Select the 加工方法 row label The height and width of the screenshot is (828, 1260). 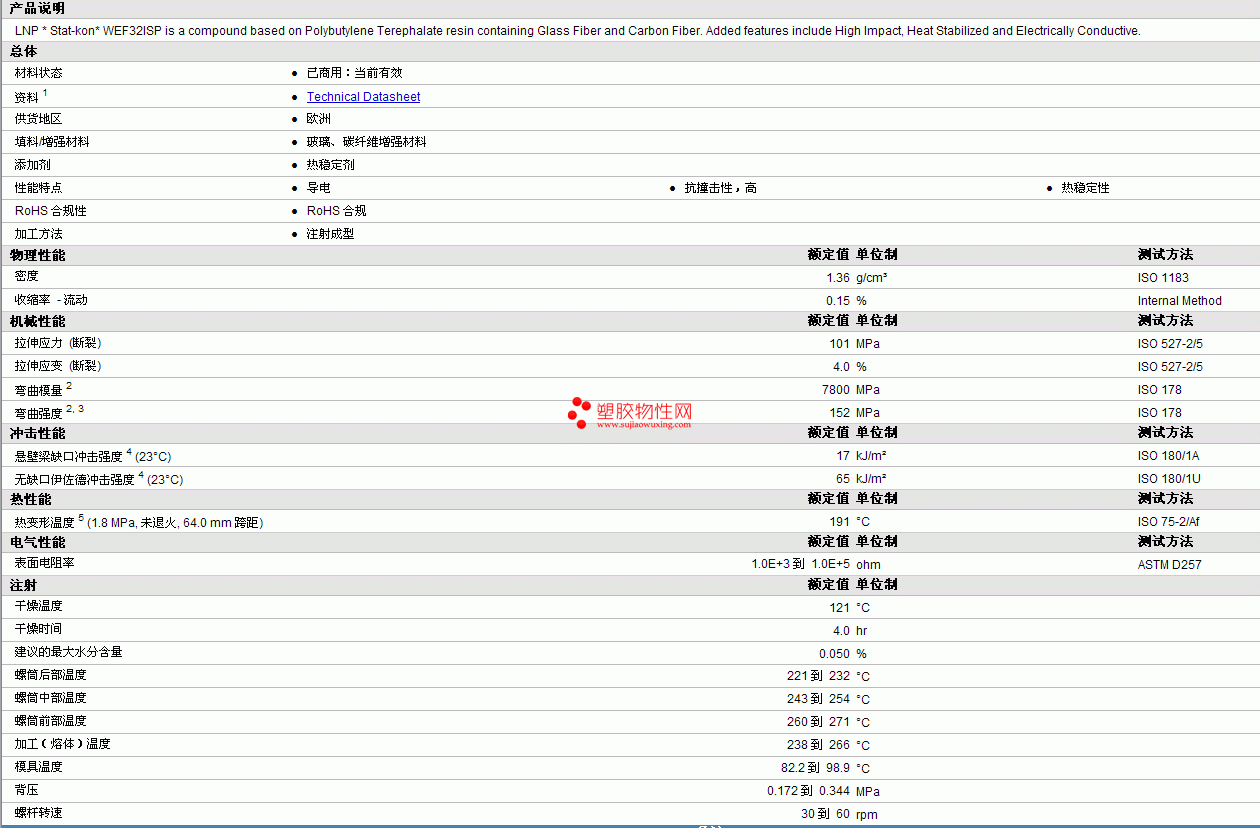[38, 234]
